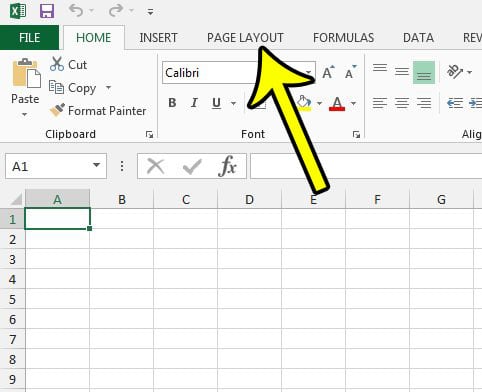Open the FORMULAS tab
Image resolution: width=482 pixels, height=392 pixels.
pos(343,38)
